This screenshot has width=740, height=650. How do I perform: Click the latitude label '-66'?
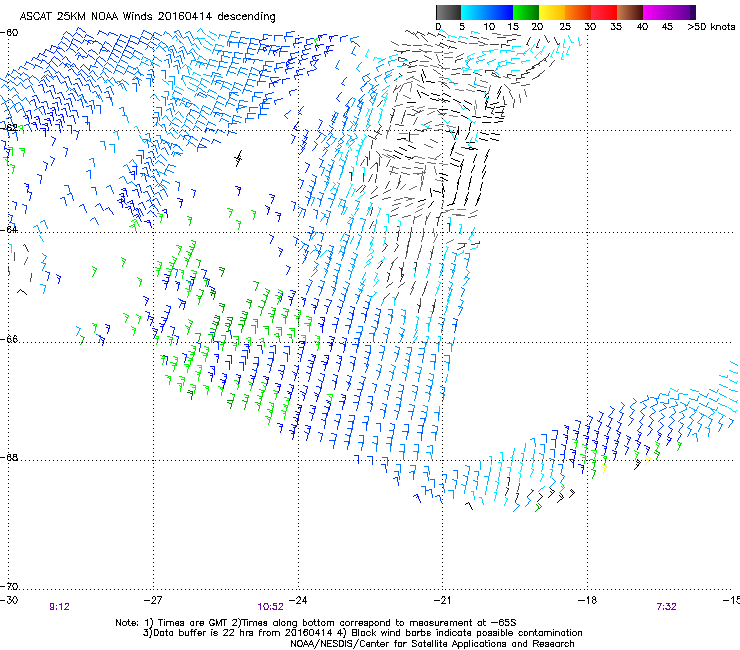click(x=9, y=339)
